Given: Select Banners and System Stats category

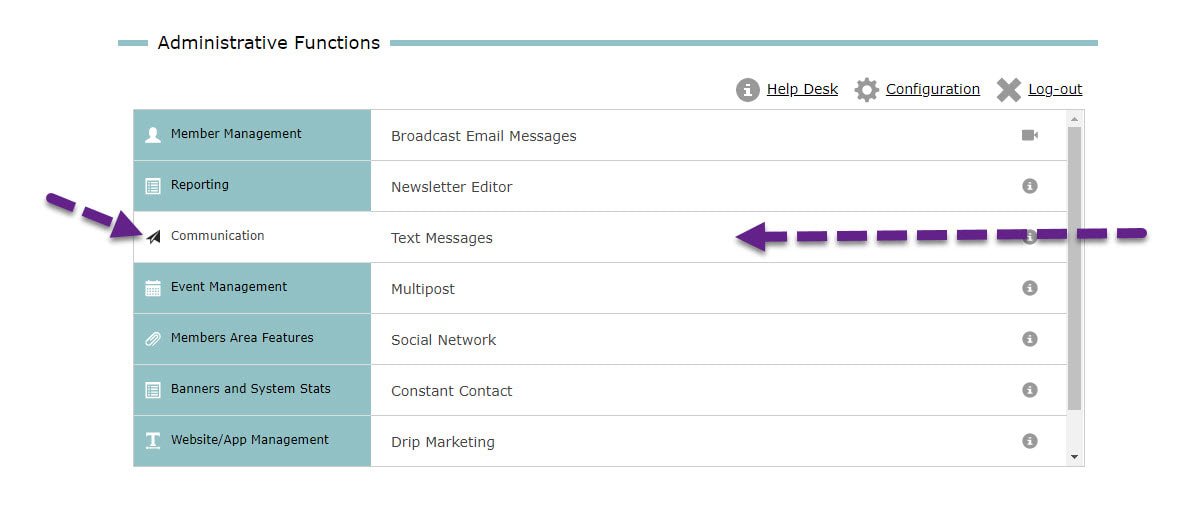Looking at the screenshot, I should (252, 389).
